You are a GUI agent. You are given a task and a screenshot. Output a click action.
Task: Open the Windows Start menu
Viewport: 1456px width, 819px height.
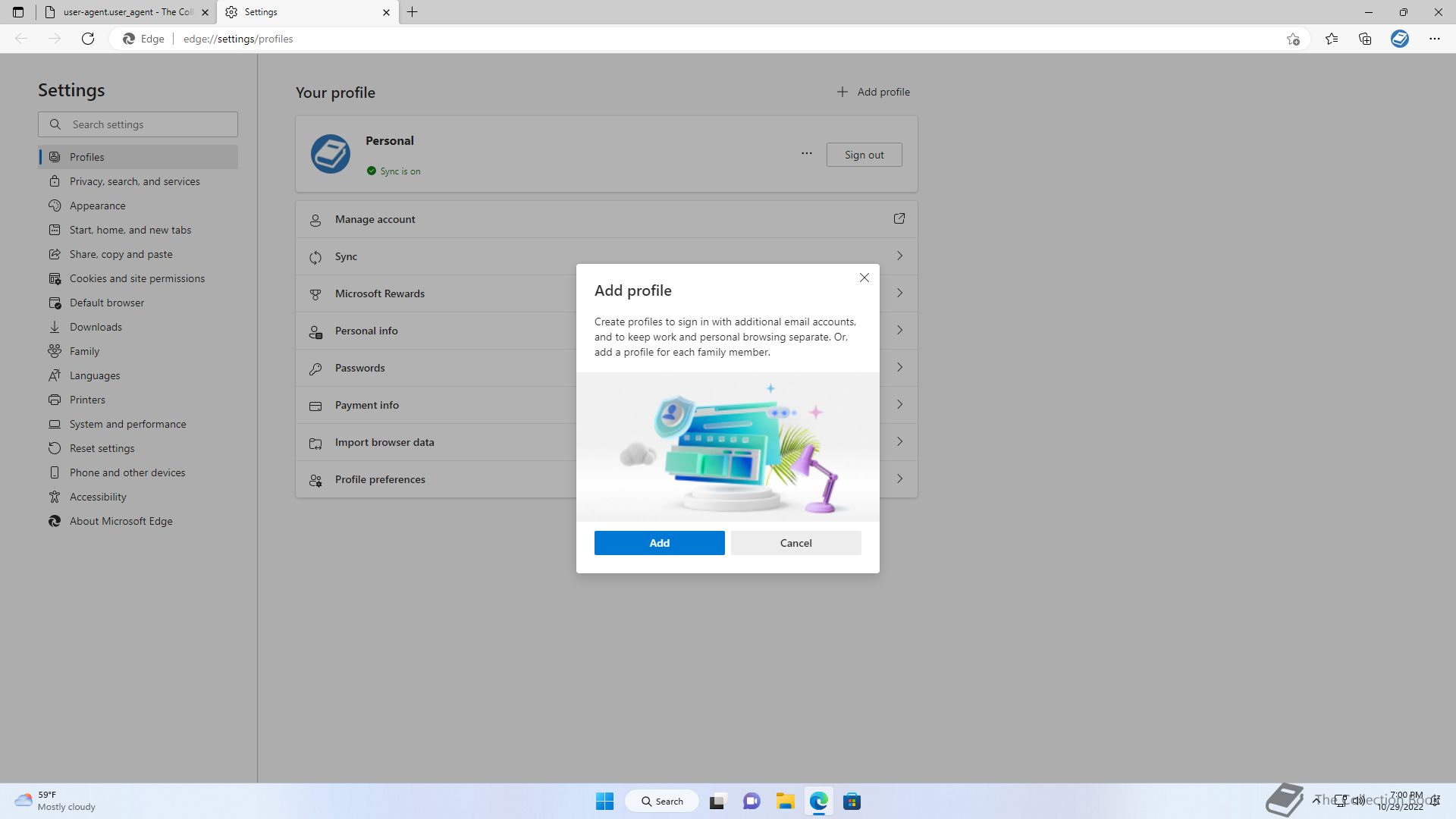click(604, 802)
